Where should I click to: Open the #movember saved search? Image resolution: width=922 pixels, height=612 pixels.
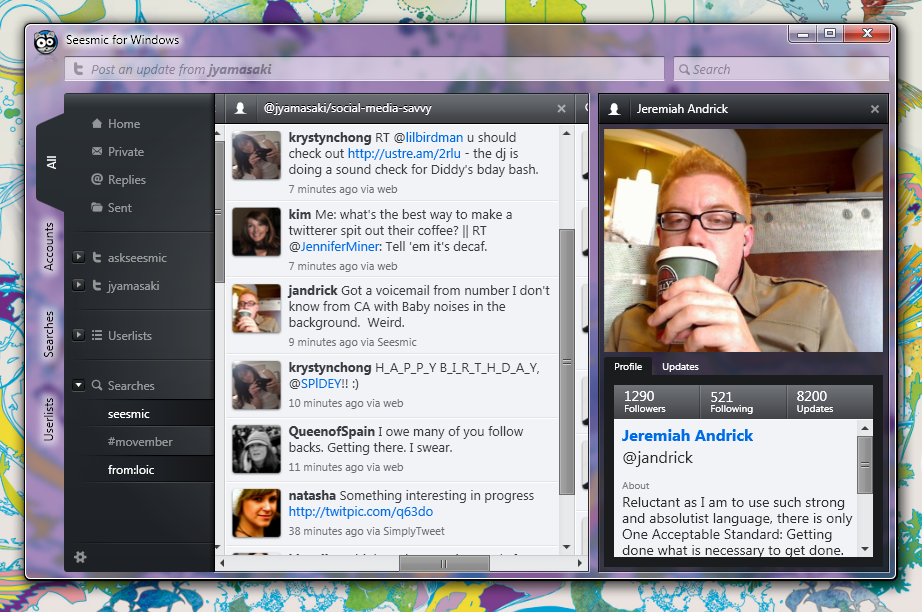pos(139,442)
